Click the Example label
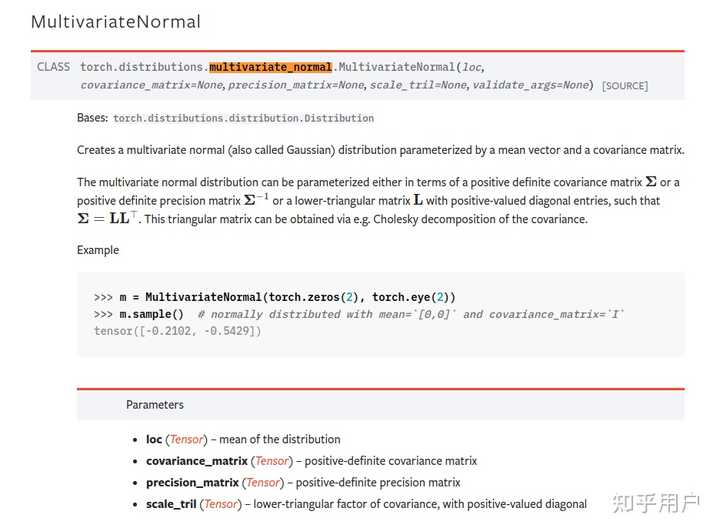720x528 pixels. pos(98,250)
